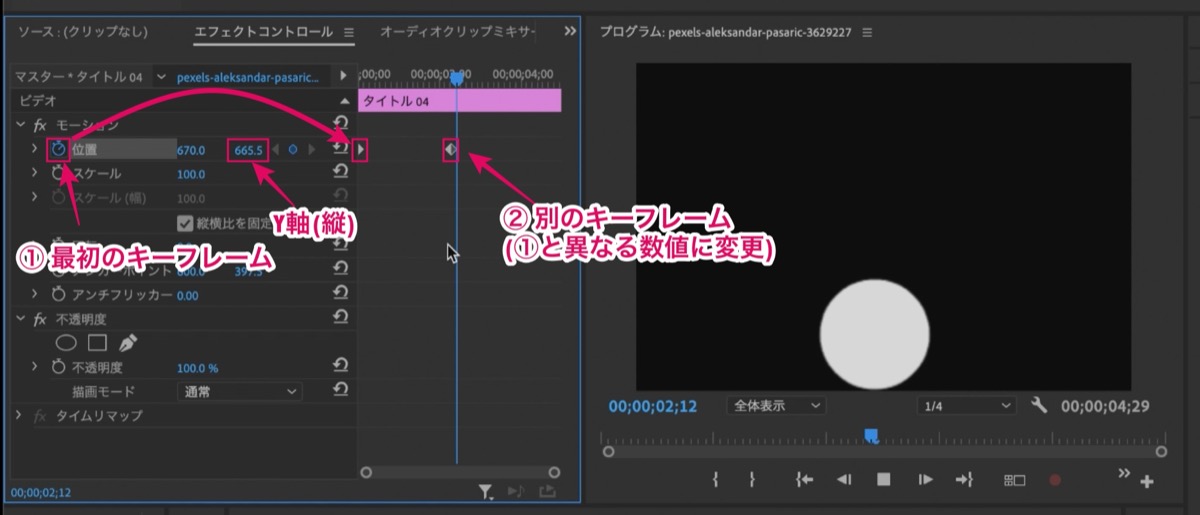This screenshot has height=515, width=1200.
Task: Open the button editor plus icon
Action: pyautogui.click(x=1147, y=482)
